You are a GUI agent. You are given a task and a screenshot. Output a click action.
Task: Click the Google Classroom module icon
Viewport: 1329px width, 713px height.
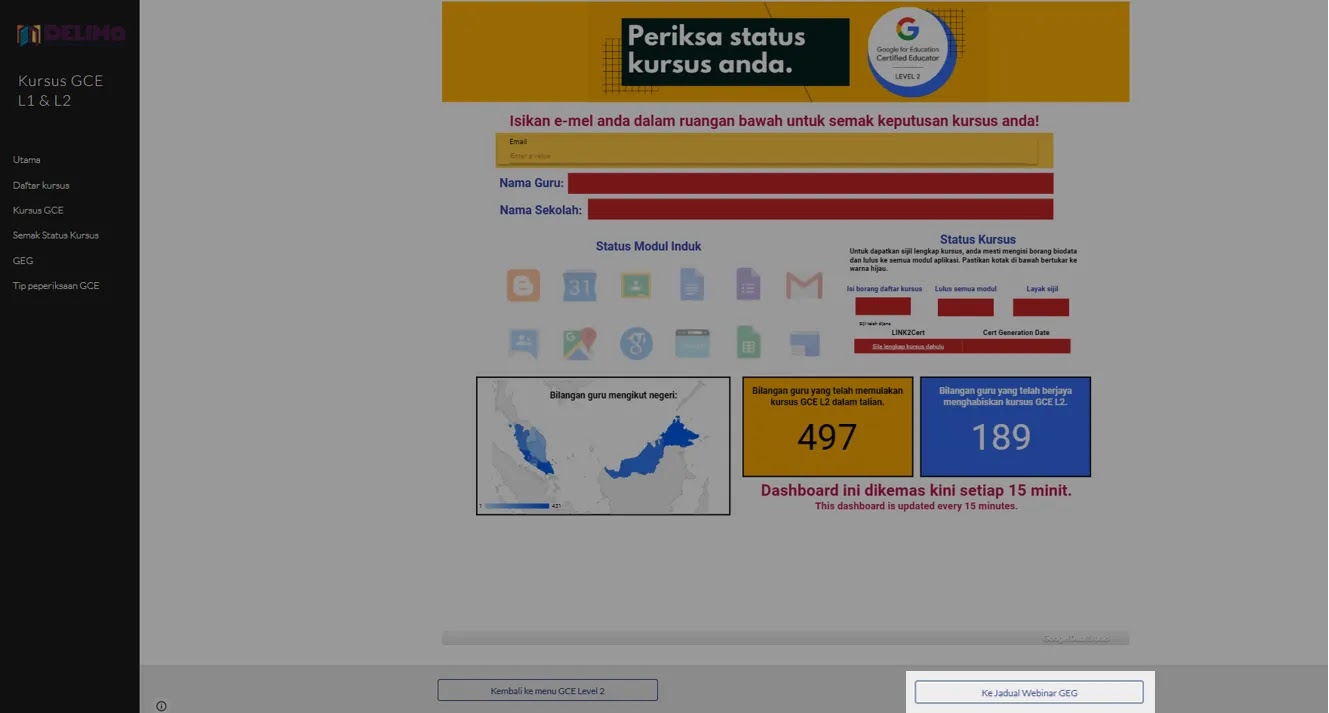pyautogui.click(x=635, y=286)
